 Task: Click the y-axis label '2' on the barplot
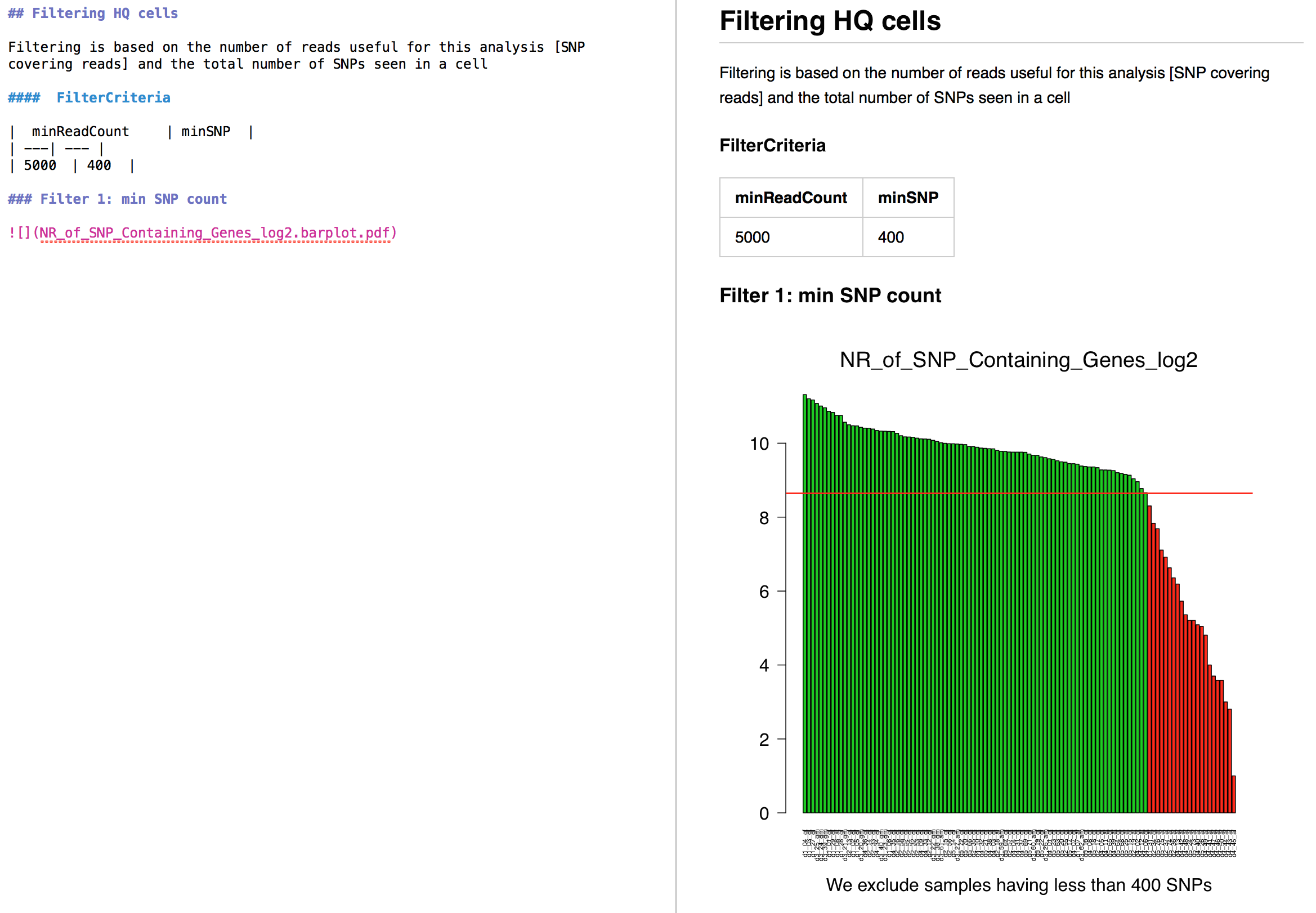tap(763, 740)
